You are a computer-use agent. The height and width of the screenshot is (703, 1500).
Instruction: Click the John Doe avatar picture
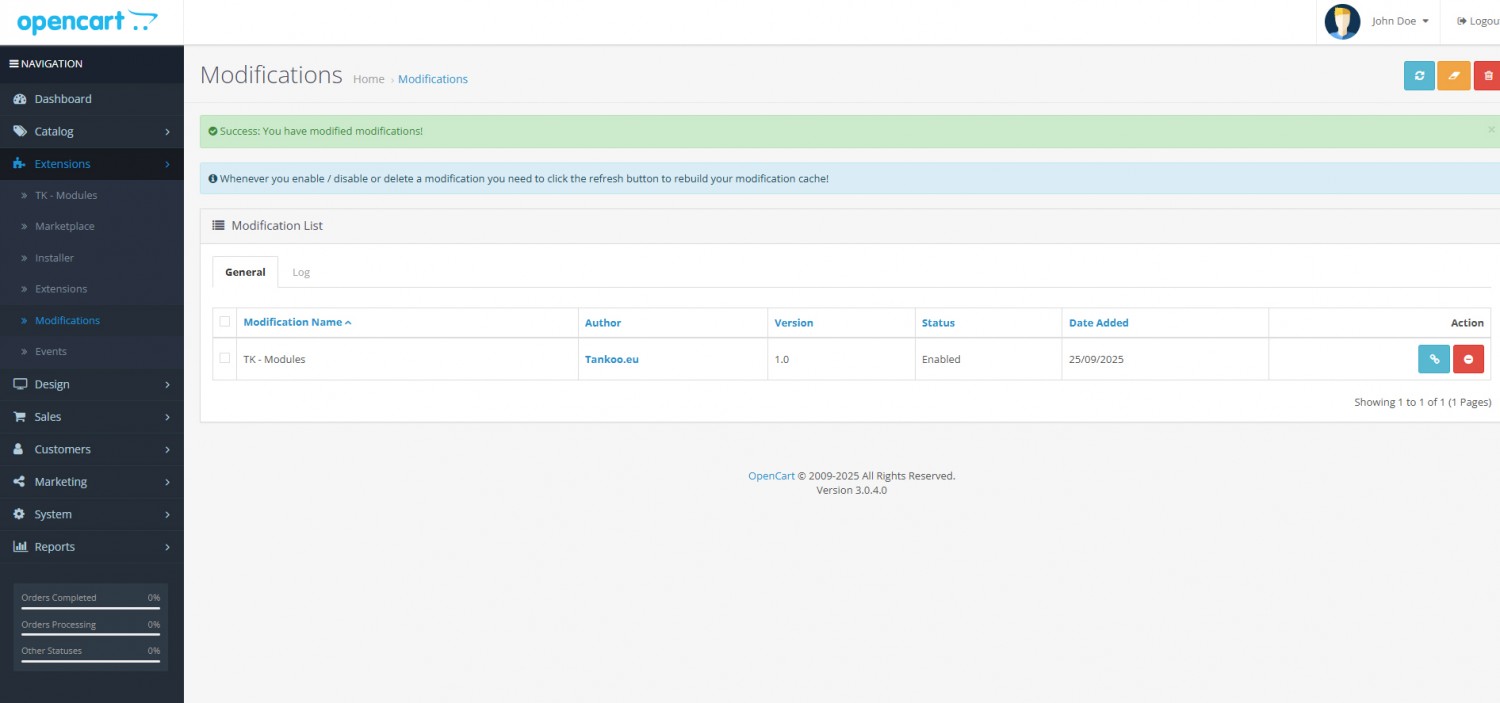pos(1342,21)
